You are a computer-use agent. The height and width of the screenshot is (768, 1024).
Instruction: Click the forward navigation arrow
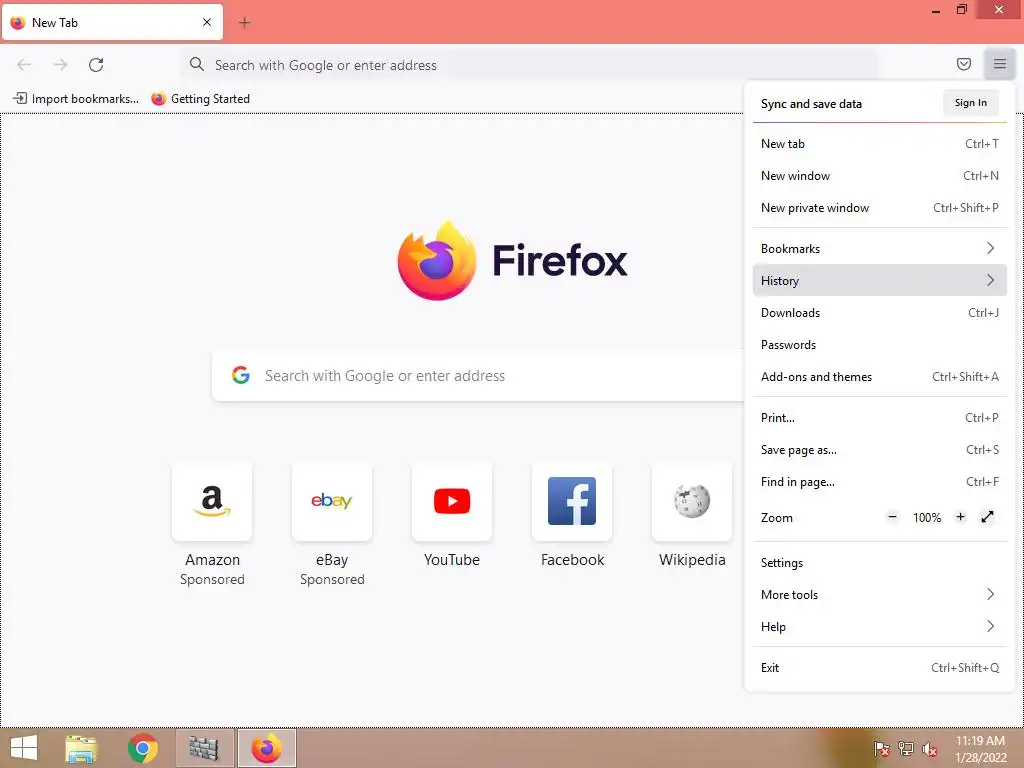coord(60,65)
